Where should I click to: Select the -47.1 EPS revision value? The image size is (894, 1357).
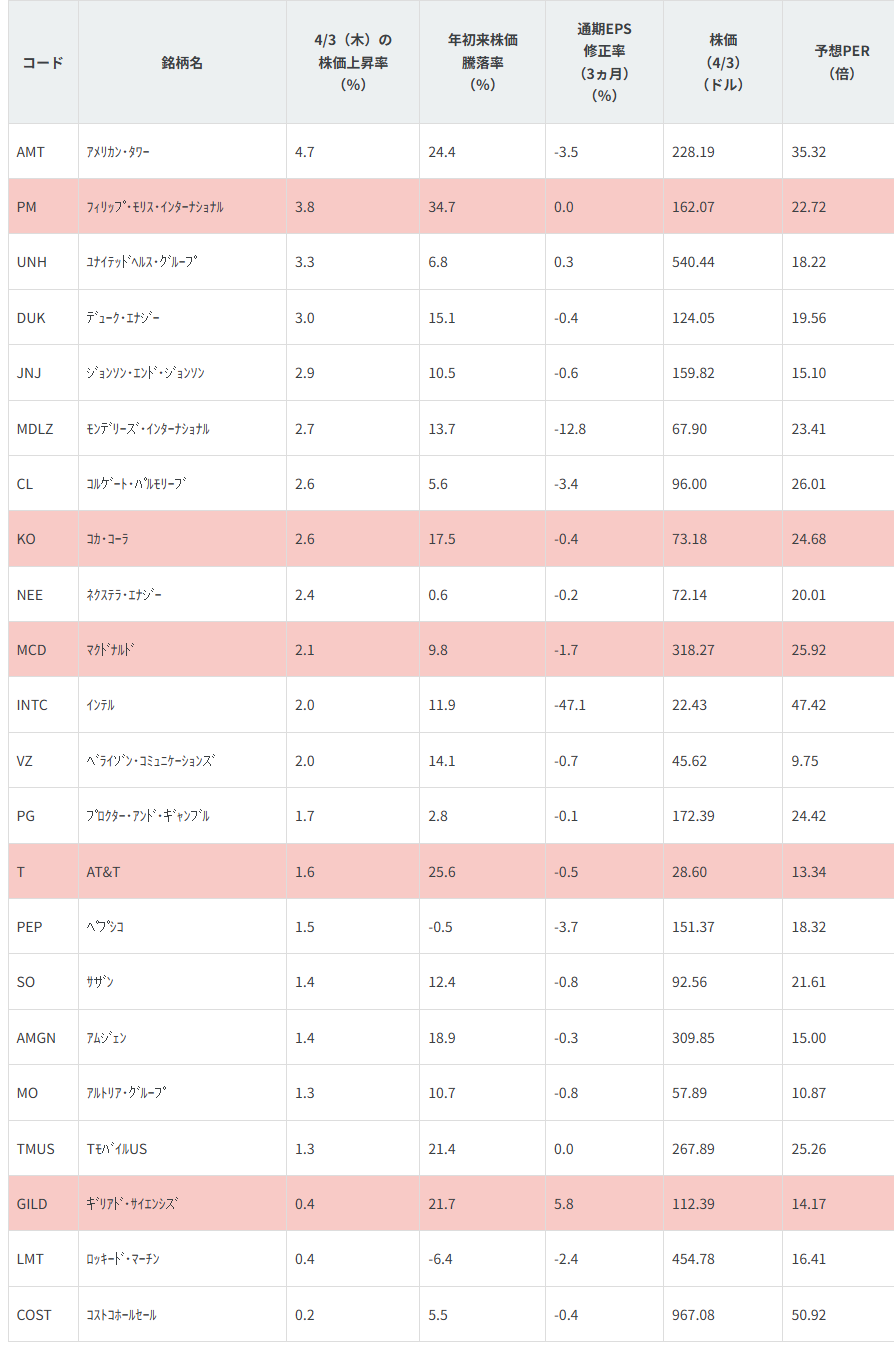coord(570,705)
